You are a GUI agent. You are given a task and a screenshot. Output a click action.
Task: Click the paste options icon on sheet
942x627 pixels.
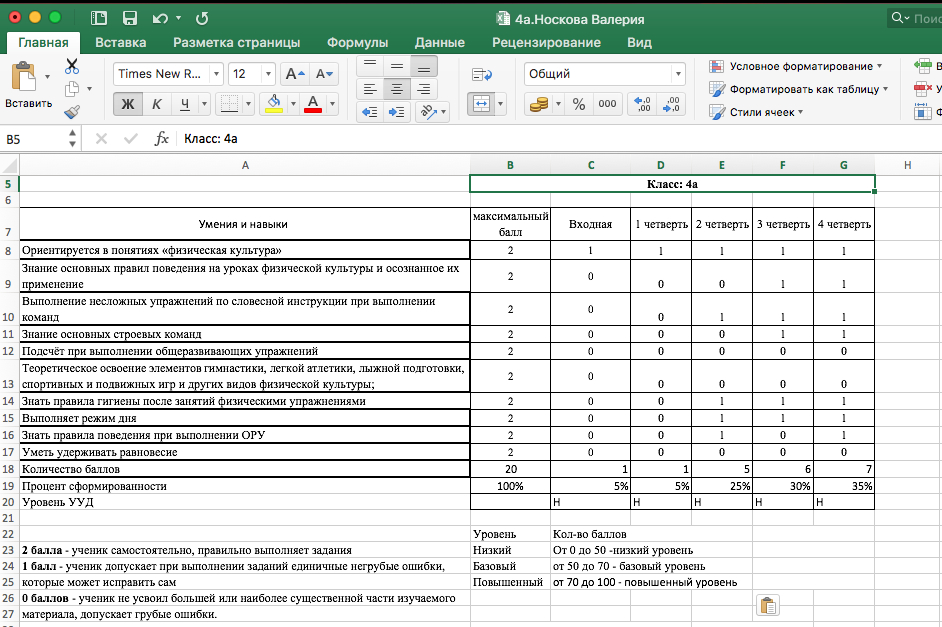(768, 605)
